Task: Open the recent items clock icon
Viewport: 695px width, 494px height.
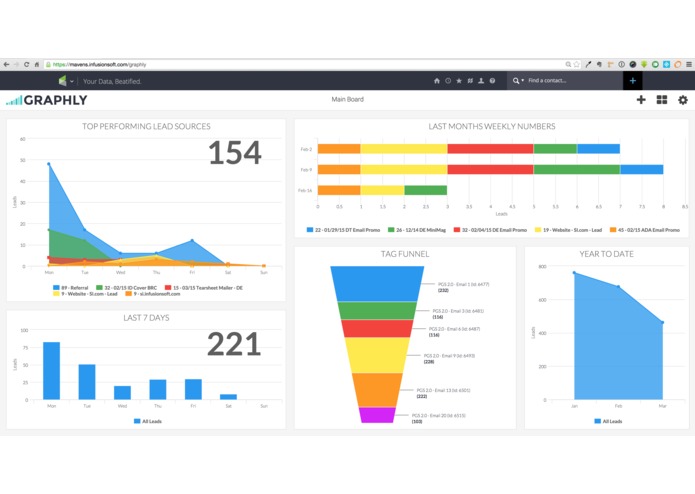Action: pos(448,81)
